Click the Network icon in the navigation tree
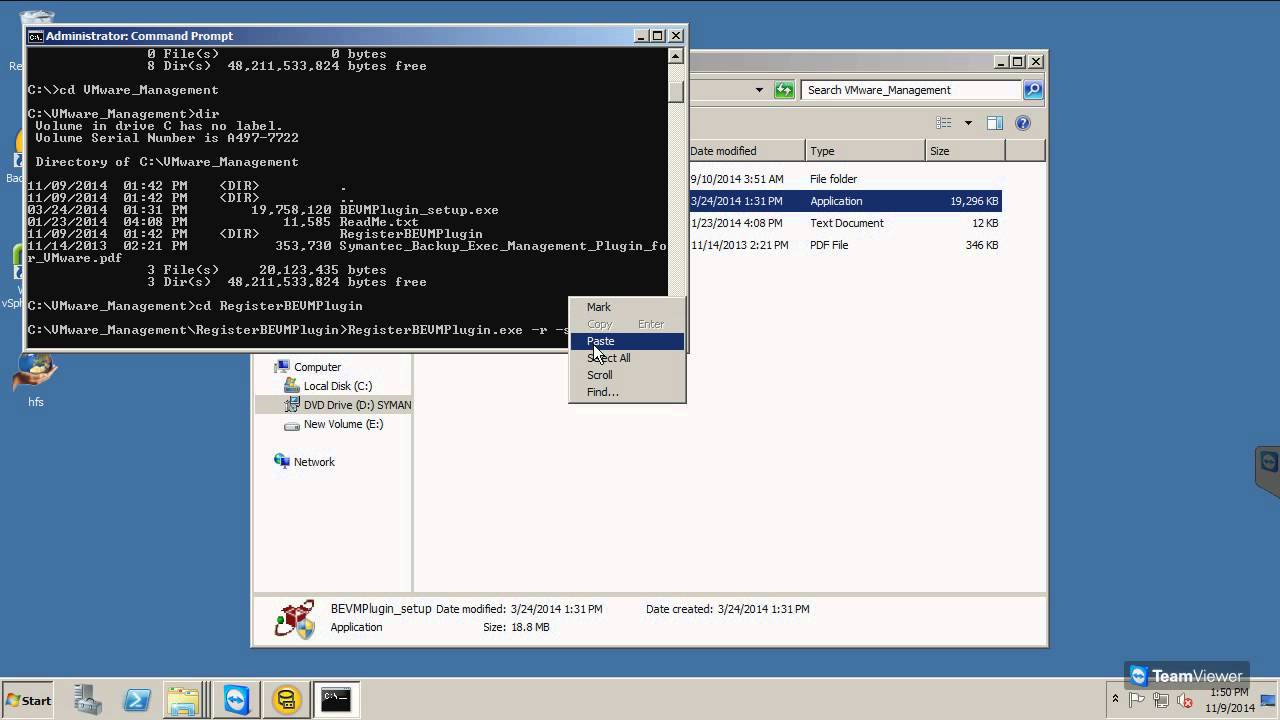This screenshot has width=1280, height=720. click(x=282, y=461)
